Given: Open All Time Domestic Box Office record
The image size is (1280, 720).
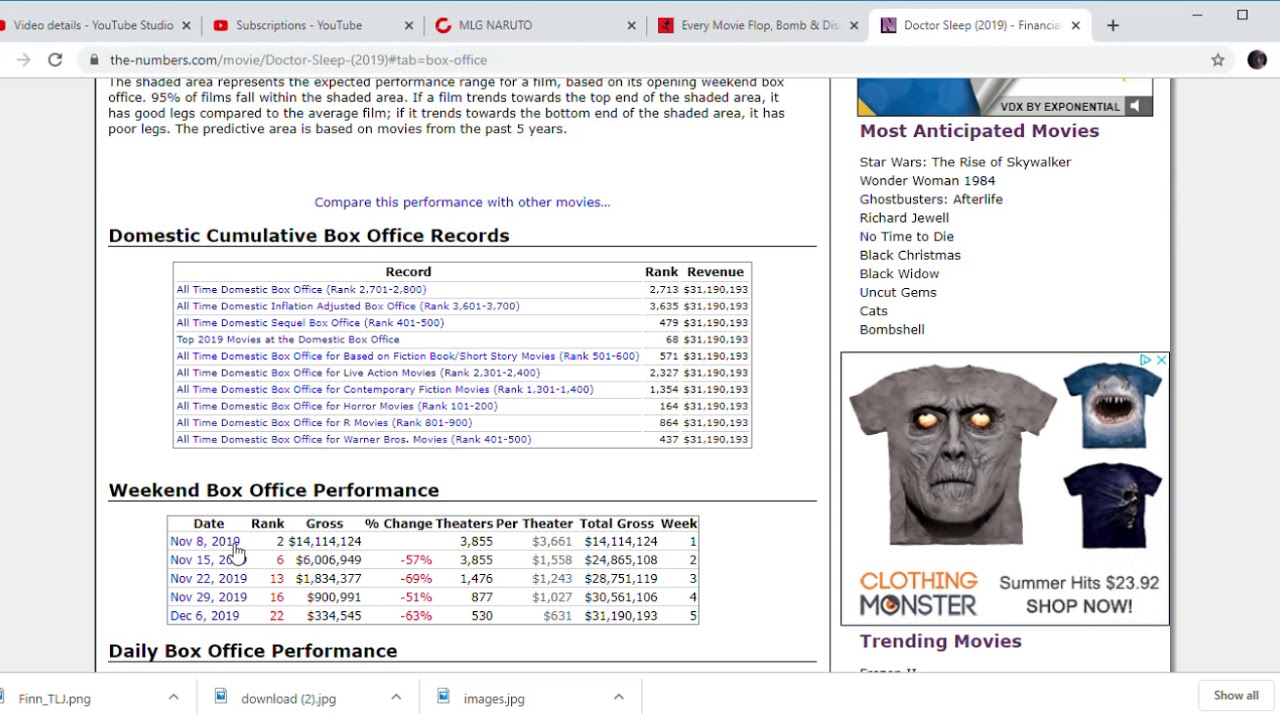Looking at the screenshot, I should point(301,289).
